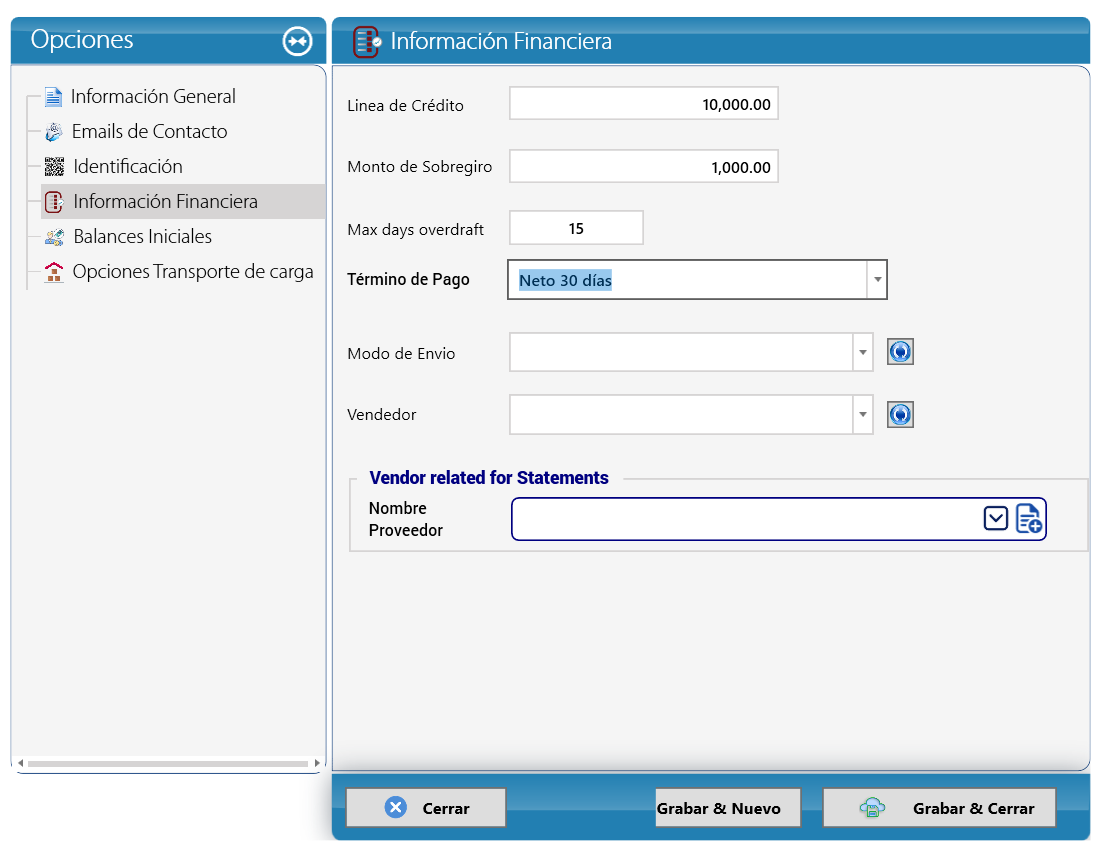Screen dimensions: 1110x850
Task: Click the Información General document icon
Action: 53,96
